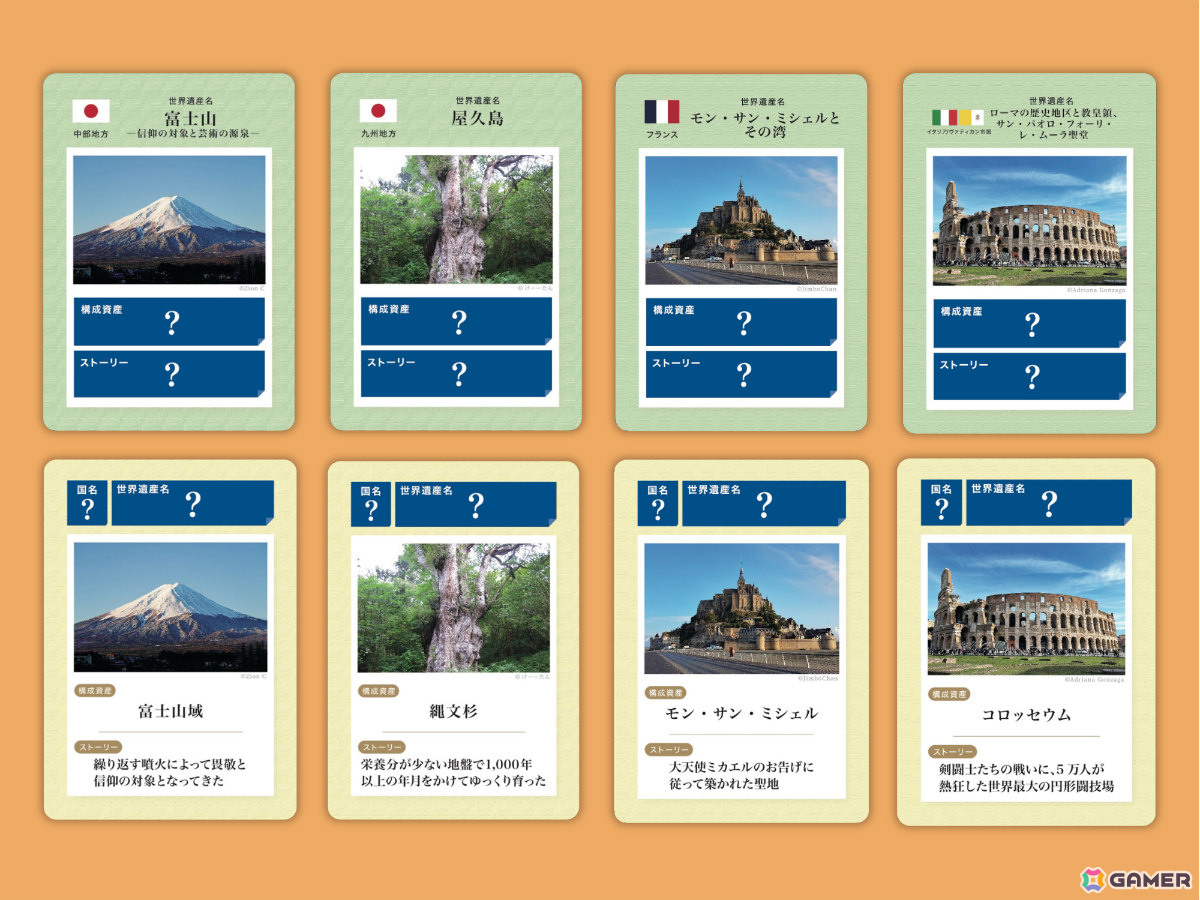
Task: Click the イタリア/ヴァティカン市国 country label
Action: [x=958, y=132]
